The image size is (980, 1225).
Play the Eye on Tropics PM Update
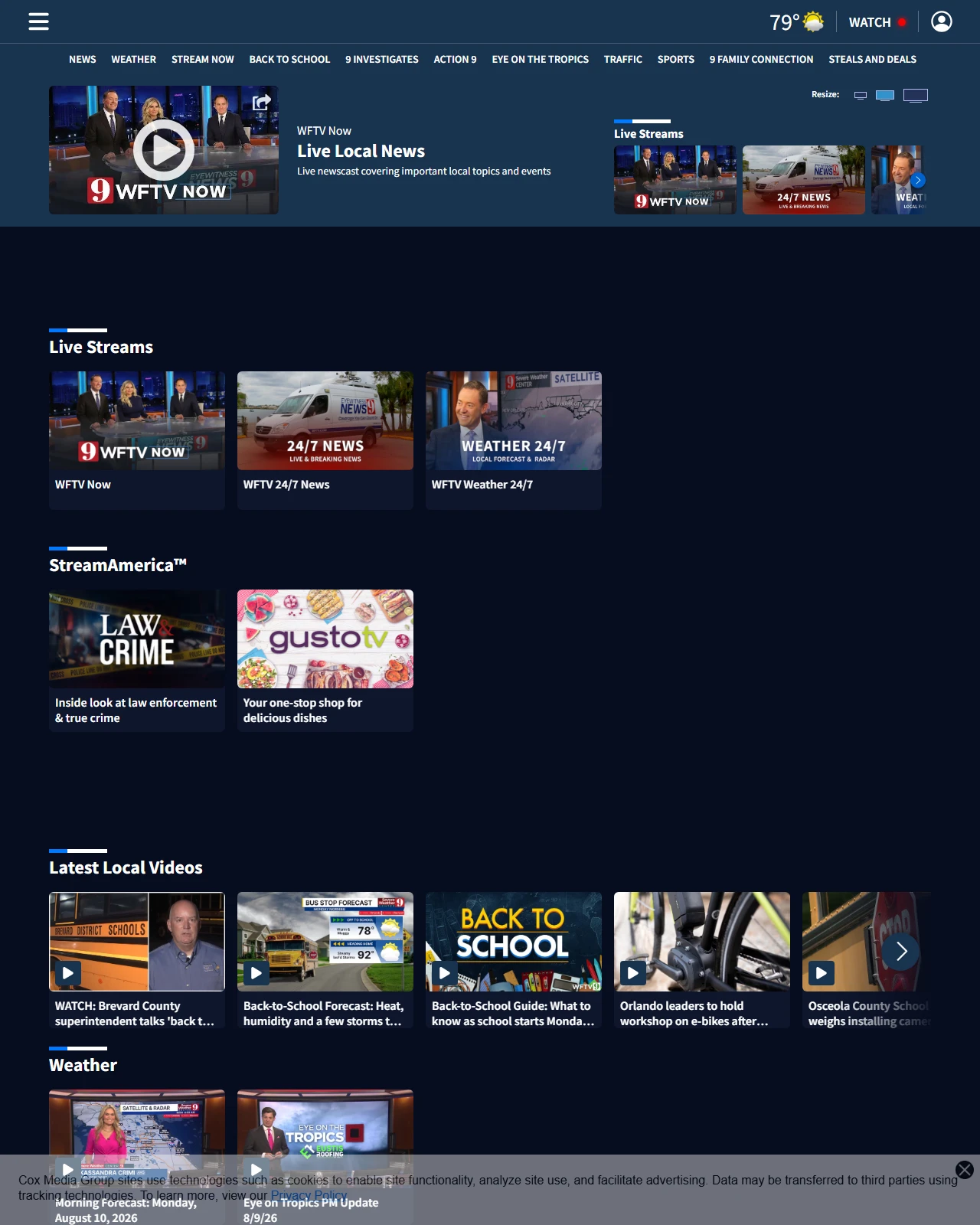pyautogui.click(x=325, y=1157)
